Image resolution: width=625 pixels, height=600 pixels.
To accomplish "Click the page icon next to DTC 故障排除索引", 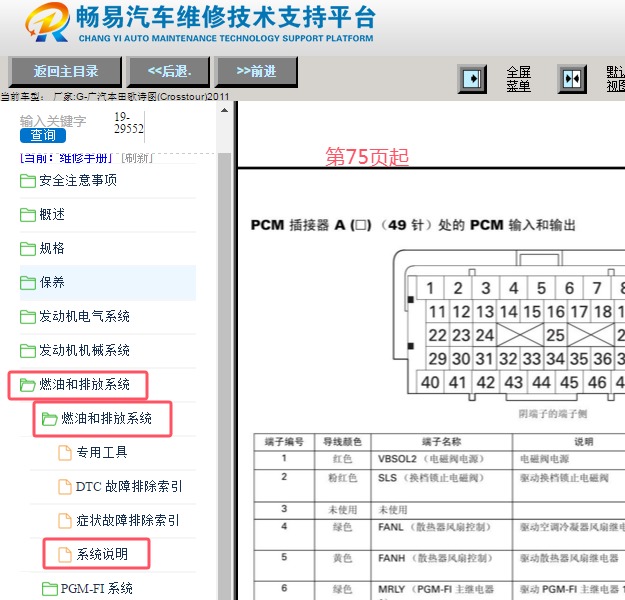I will (x=65, y=487).
